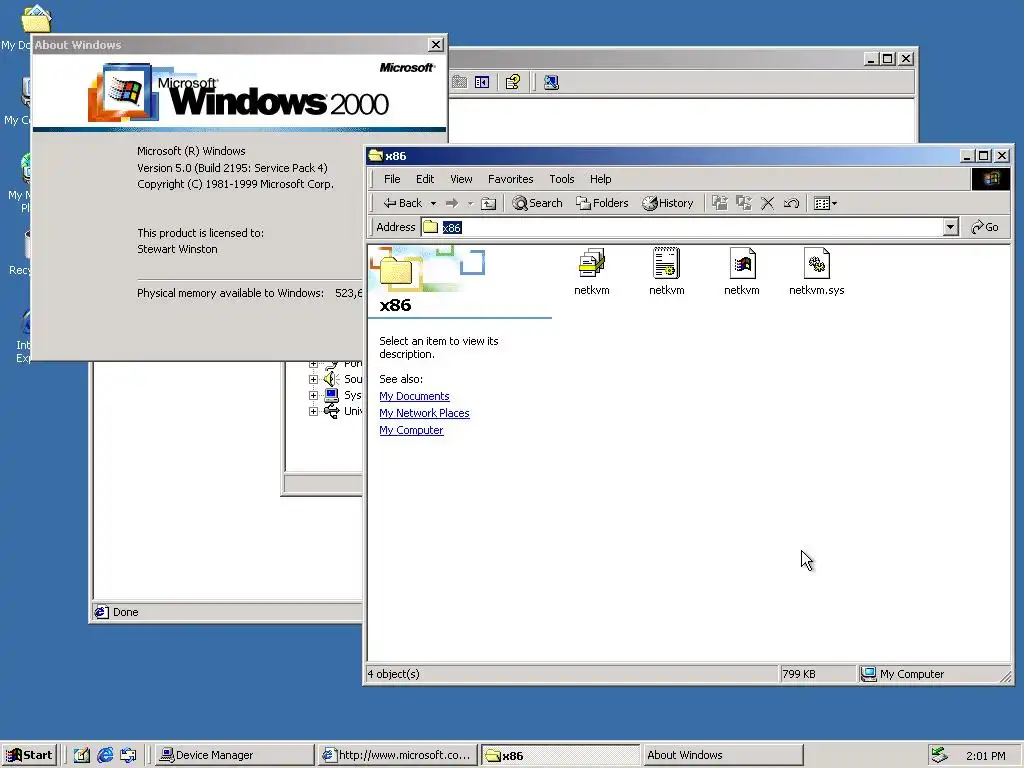Follow the My Documents link
Image resolution: width=1024 pixels, height=768 pixels.
(414, 396)
